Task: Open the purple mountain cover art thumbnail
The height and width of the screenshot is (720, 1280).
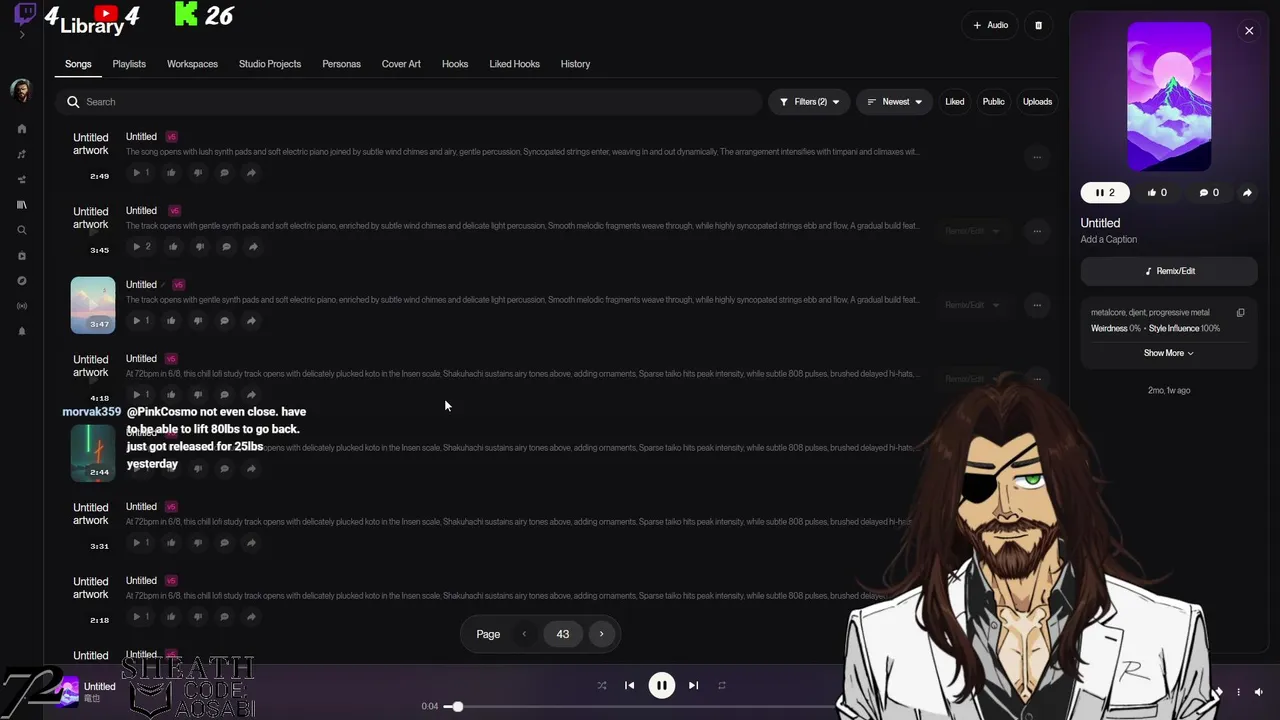Action: 1169,97
